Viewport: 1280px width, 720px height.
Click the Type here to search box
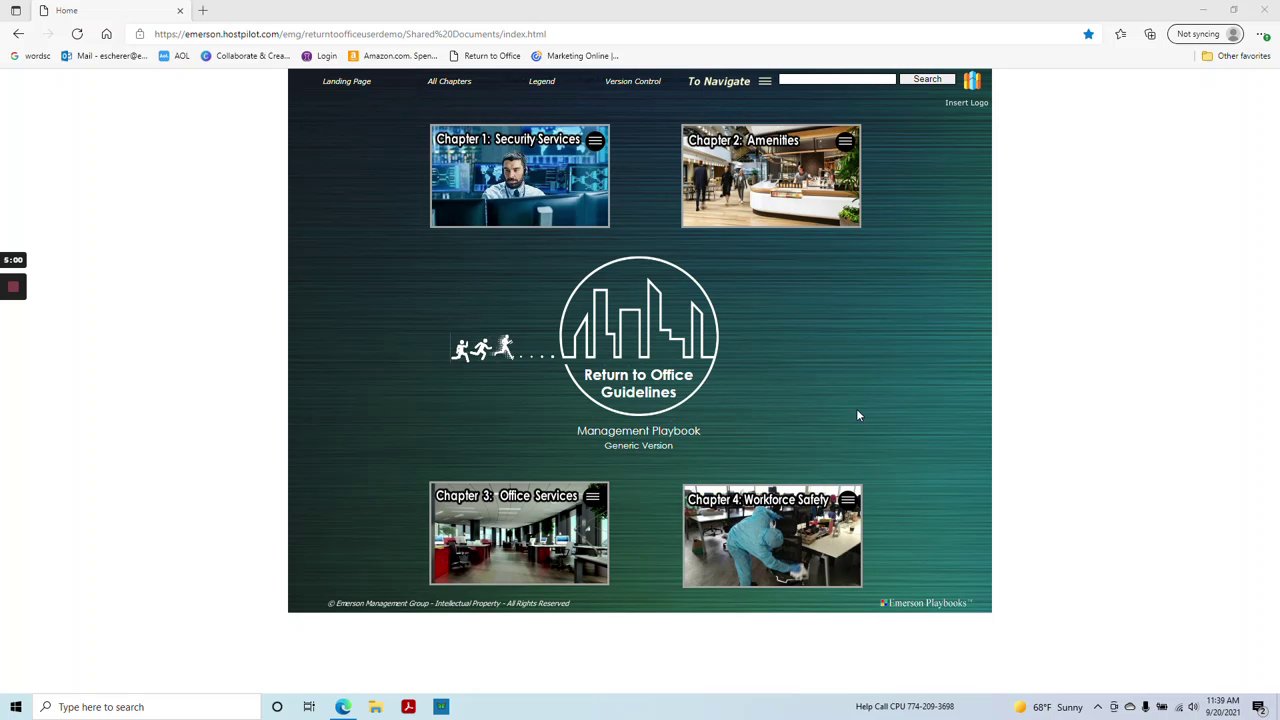tap(146, 707)
